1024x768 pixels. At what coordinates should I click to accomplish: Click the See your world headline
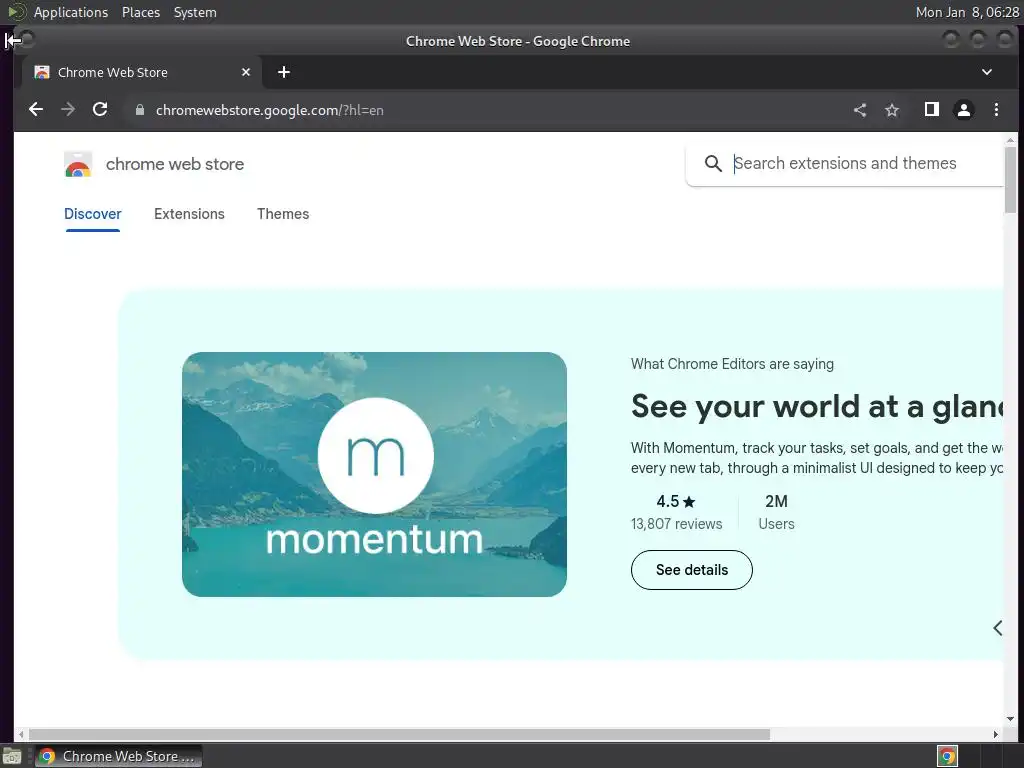point(817,406)
